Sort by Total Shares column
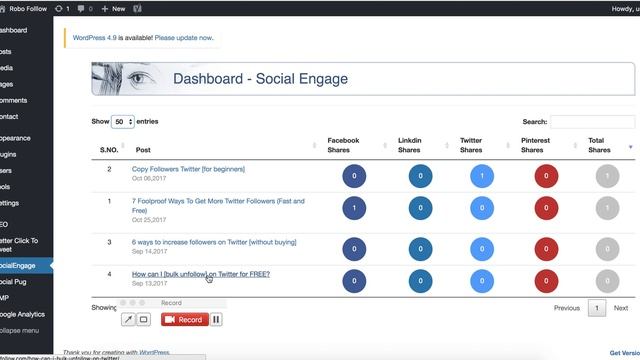Image resolution: width=640 pixels, height=360 pixels. click(x=599, y=145)
